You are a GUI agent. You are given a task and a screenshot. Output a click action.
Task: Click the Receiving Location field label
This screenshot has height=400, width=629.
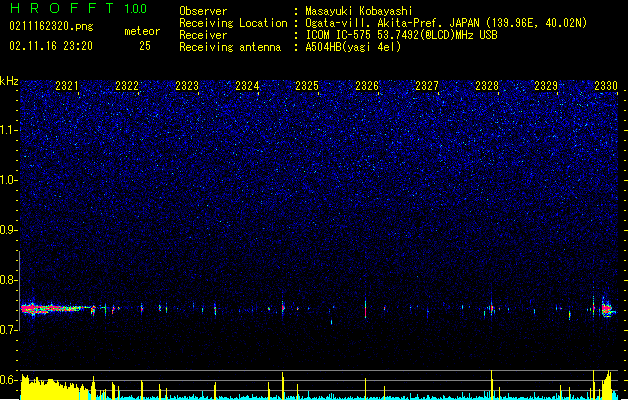coord(233,23)
